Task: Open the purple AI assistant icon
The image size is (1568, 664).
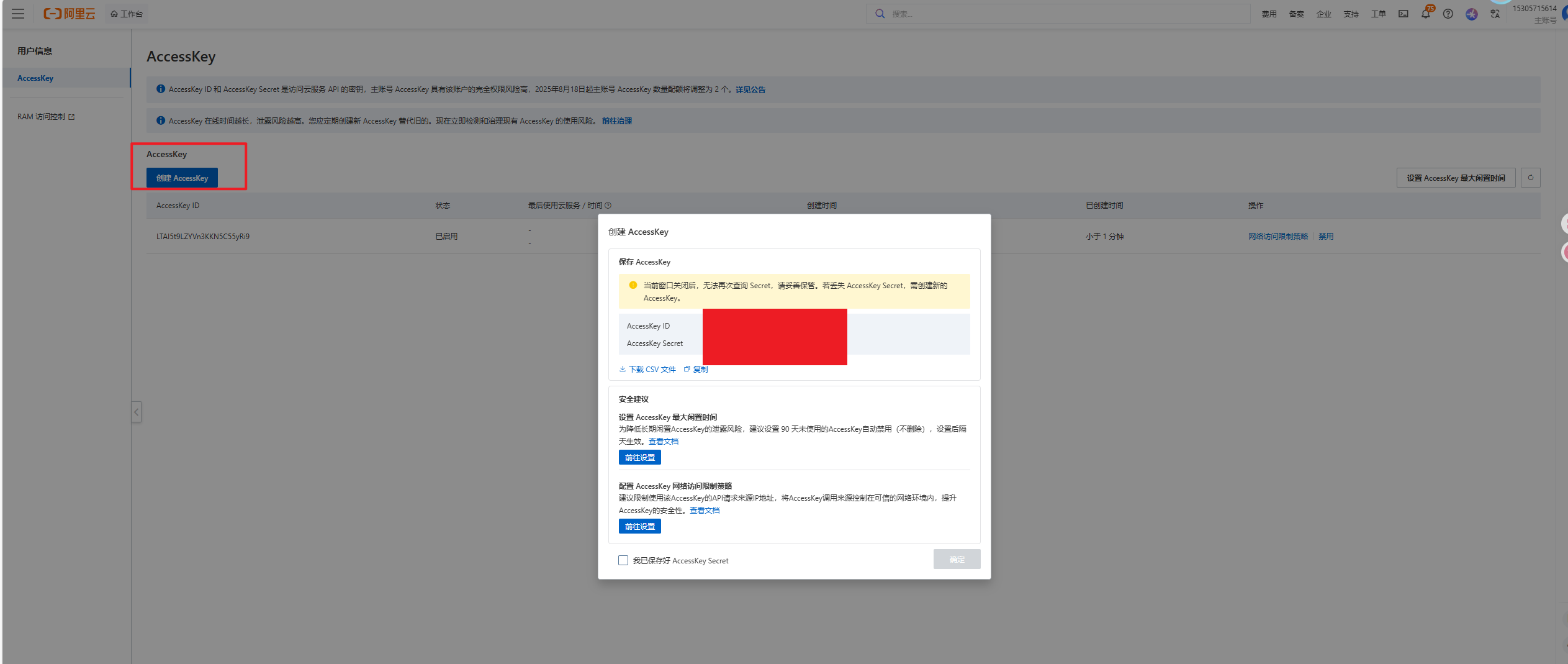Action: coord(1471,14)
